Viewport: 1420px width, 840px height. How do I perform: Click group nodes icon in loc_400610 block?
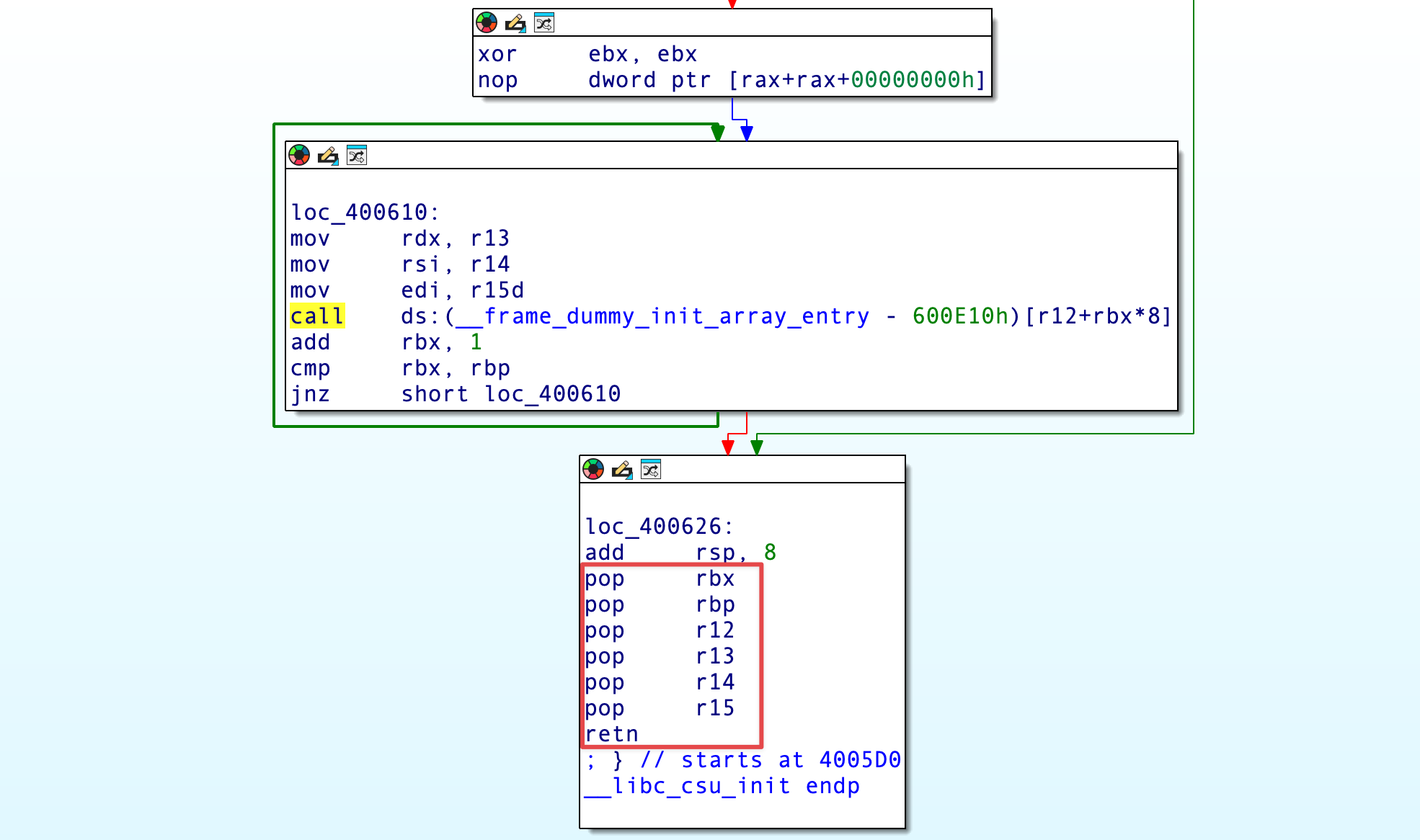pyautogui.click(x=357, y=155)
